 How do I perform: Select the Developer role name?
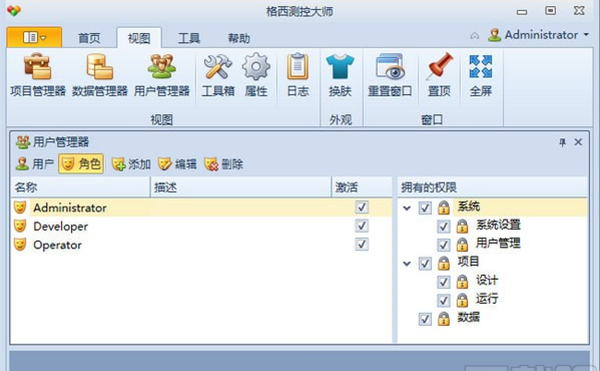pos(60,226)
